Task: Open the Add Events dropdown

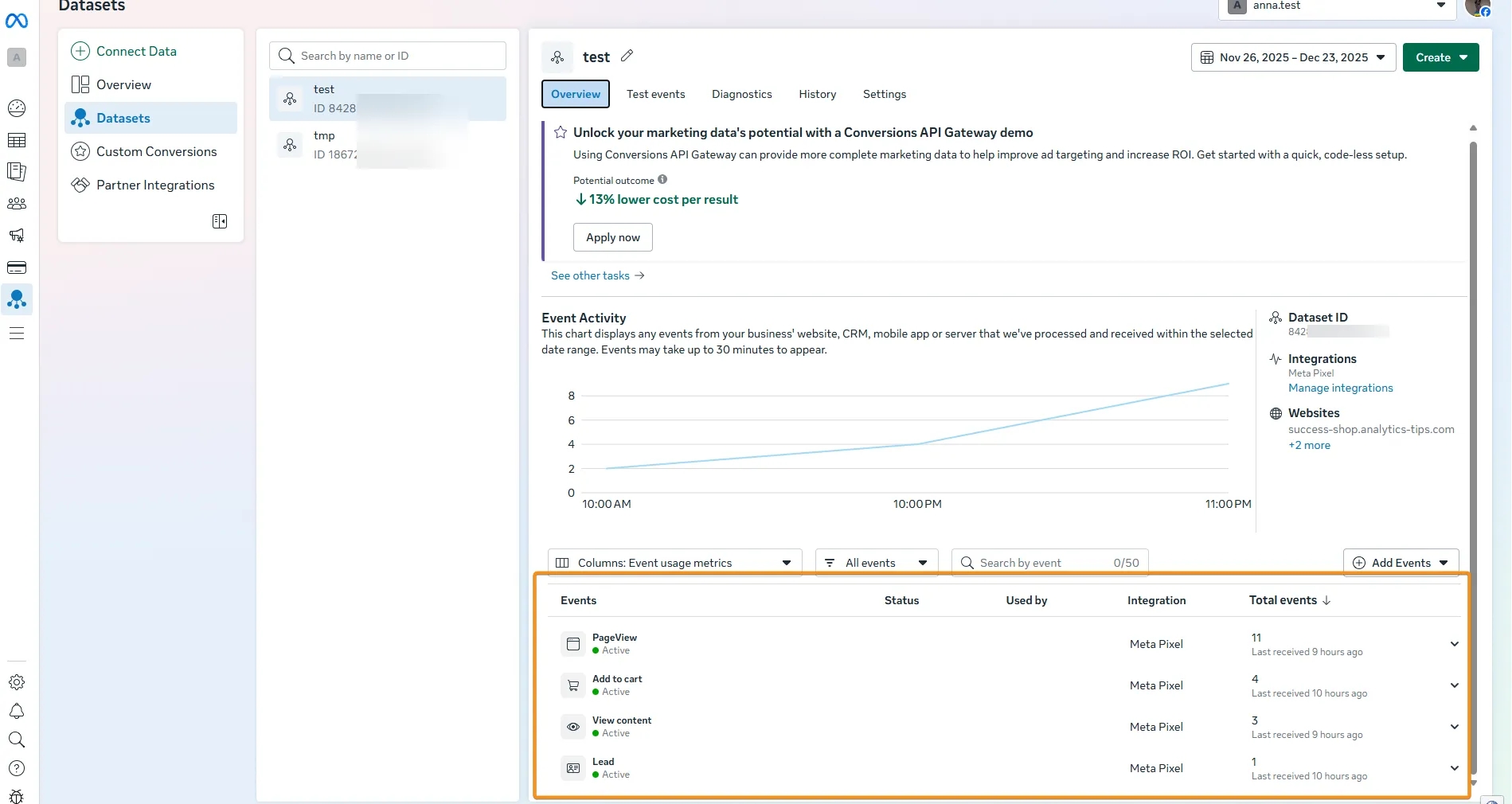Action: point(1401,563)
